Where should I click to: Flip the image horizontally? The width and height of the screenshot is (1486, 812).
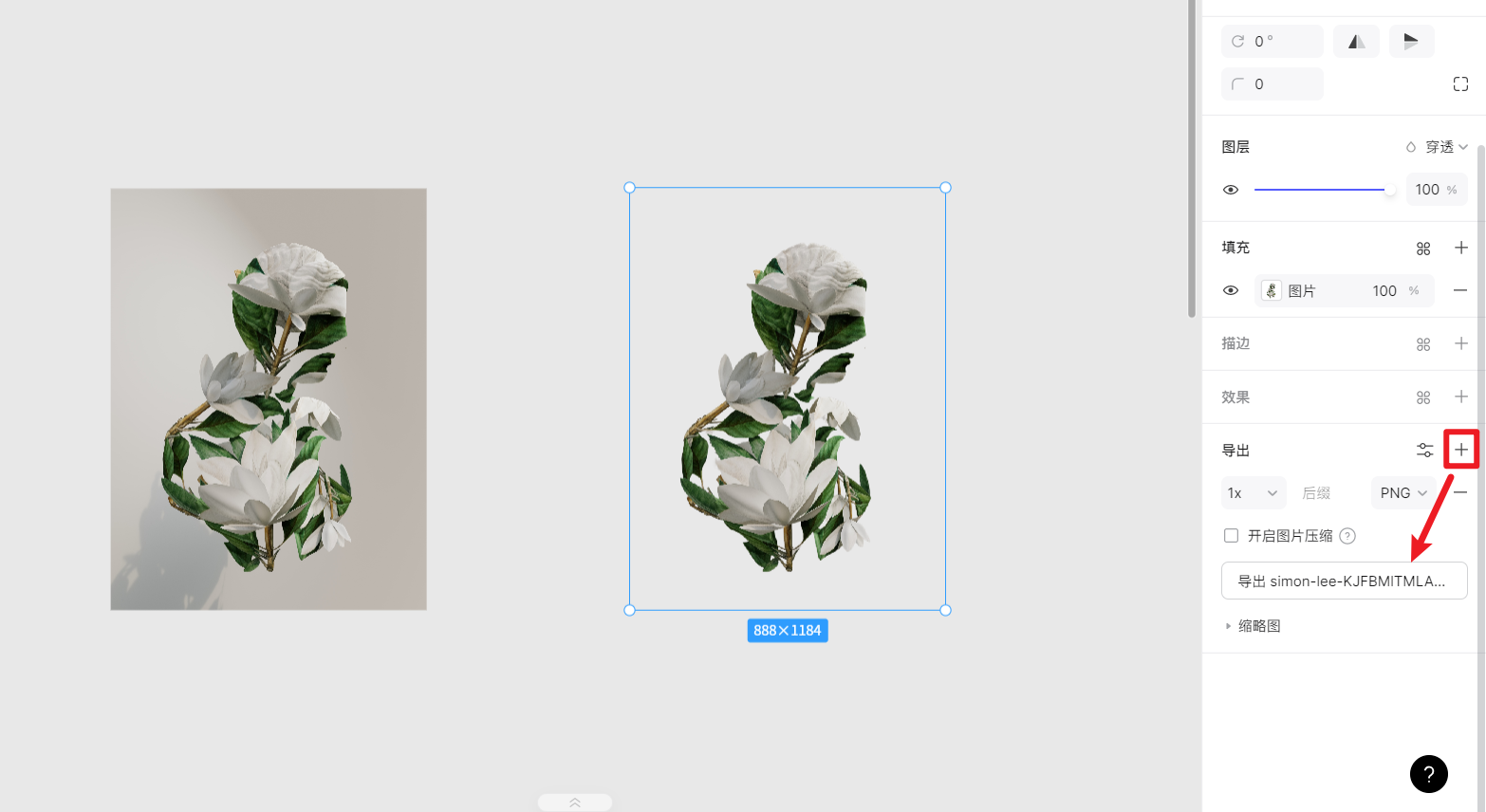coord(1356,42)
